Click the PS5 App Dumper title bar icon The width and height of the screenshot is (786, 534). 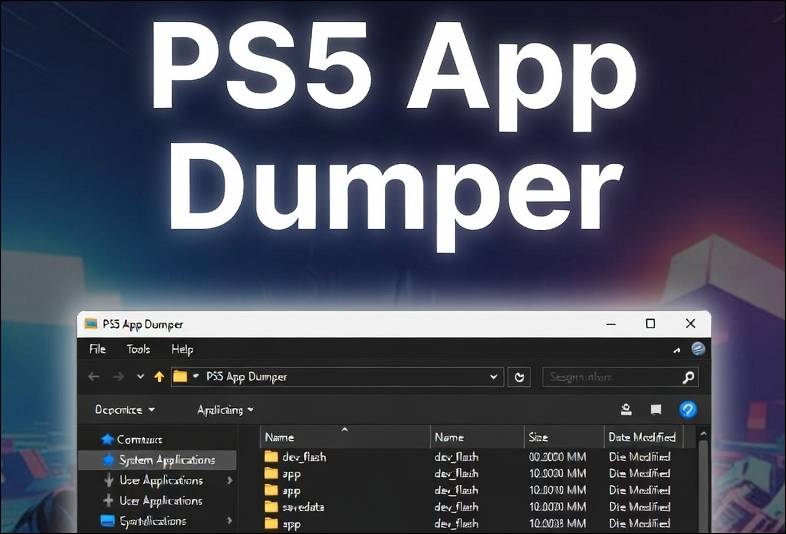tap(91, 324)
